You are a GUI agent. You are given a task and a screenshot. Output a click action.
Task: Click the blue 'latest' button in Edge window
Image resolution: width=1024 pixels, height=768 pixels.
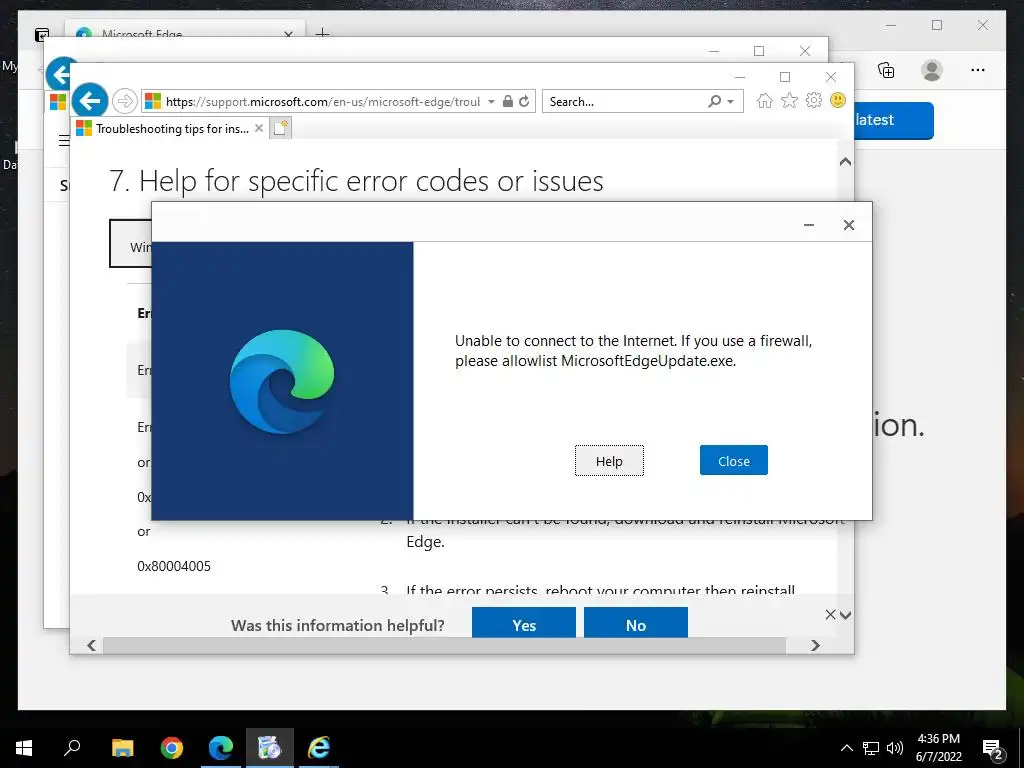point(893,120)
